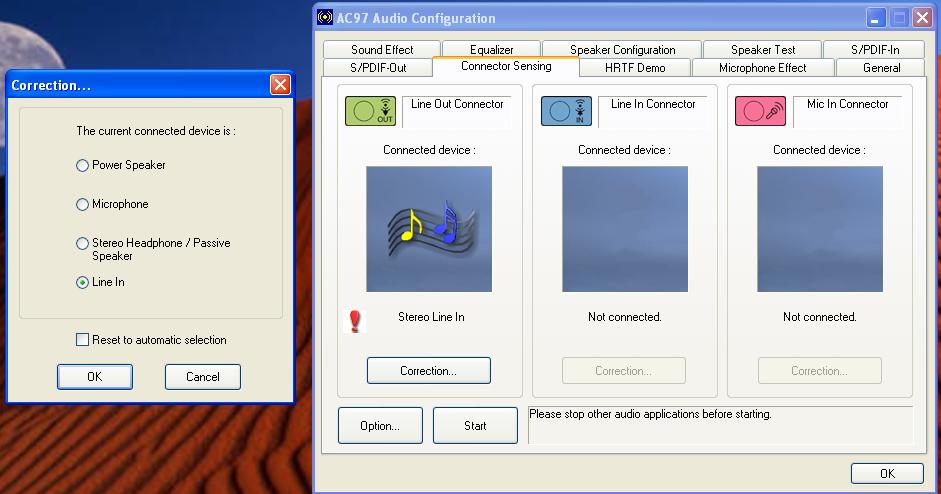Screen dimensions: 941x494
Task: Switch to the Equalizer tab
Action: 492,50
